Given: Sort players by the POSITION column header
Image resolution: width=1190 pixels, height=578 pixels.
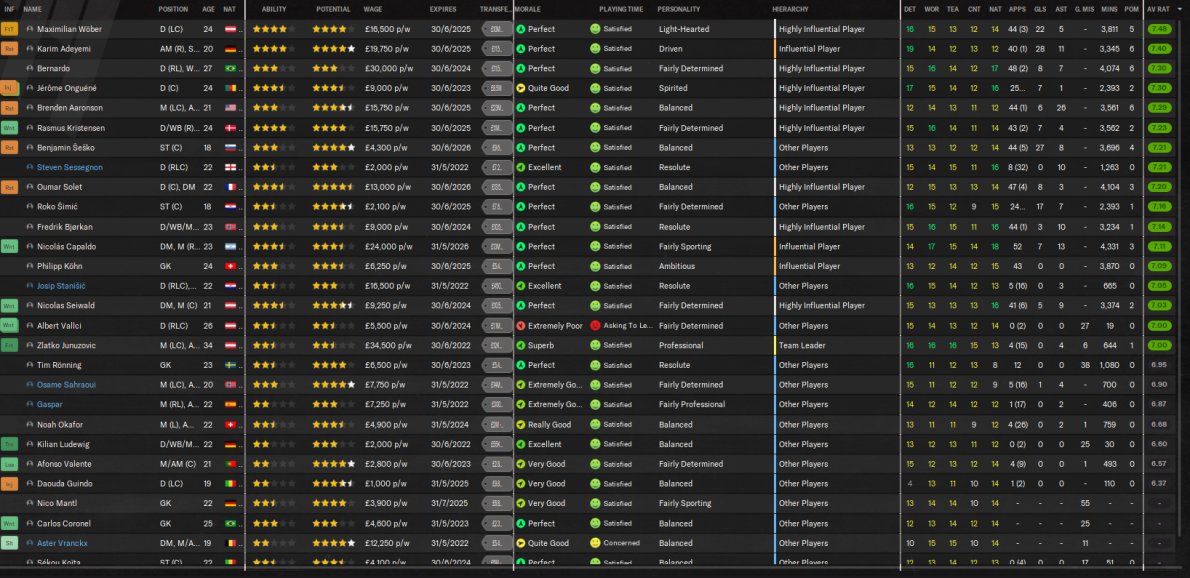Looking at the screenshot, I should click(x=173, y=9).
